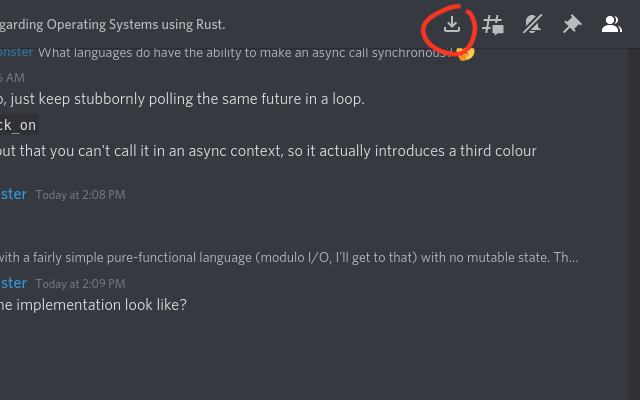
Task: Mute channel with the crossed bell icon
Action: point(532,24)
